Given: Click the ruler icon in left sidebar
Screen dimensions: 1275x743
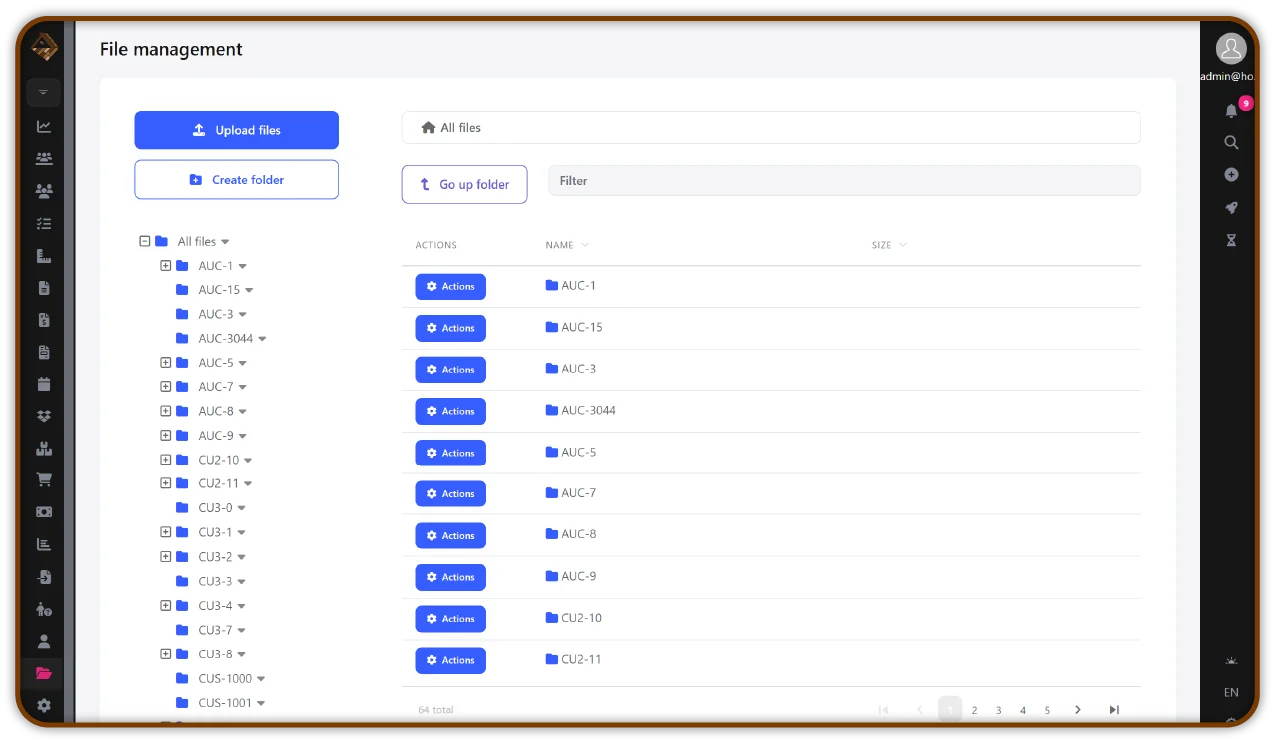Looking at the screenshot, I should (x=44, y=255).
